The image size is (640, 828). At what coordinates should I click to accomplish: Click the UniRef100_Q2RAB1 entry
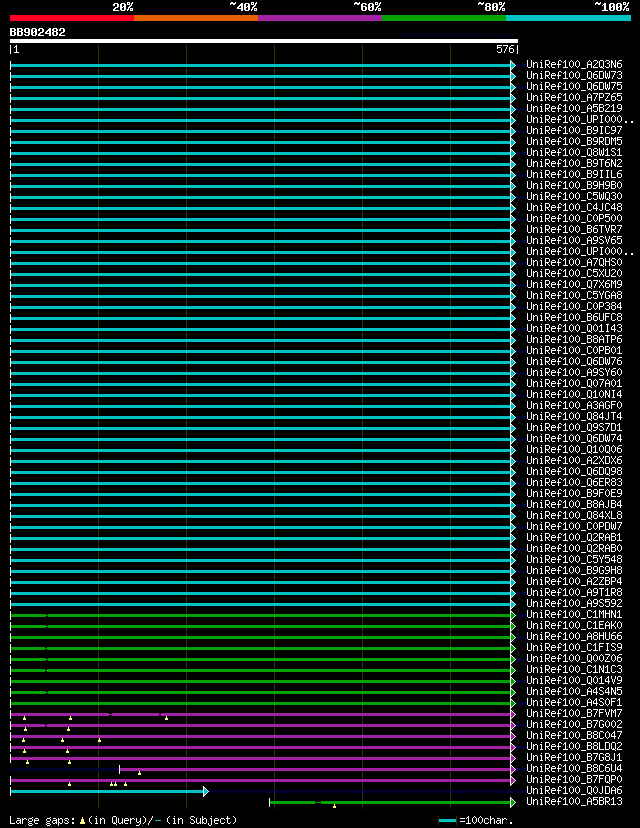point(574,538)
